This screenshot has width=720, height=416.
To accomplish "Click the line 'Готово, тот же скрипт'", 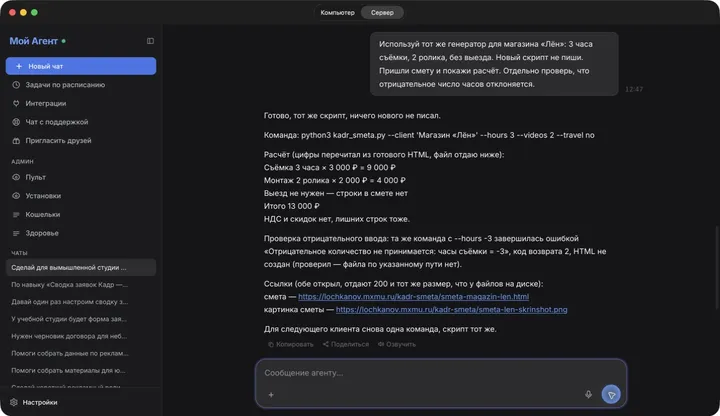I will [352, 116].
